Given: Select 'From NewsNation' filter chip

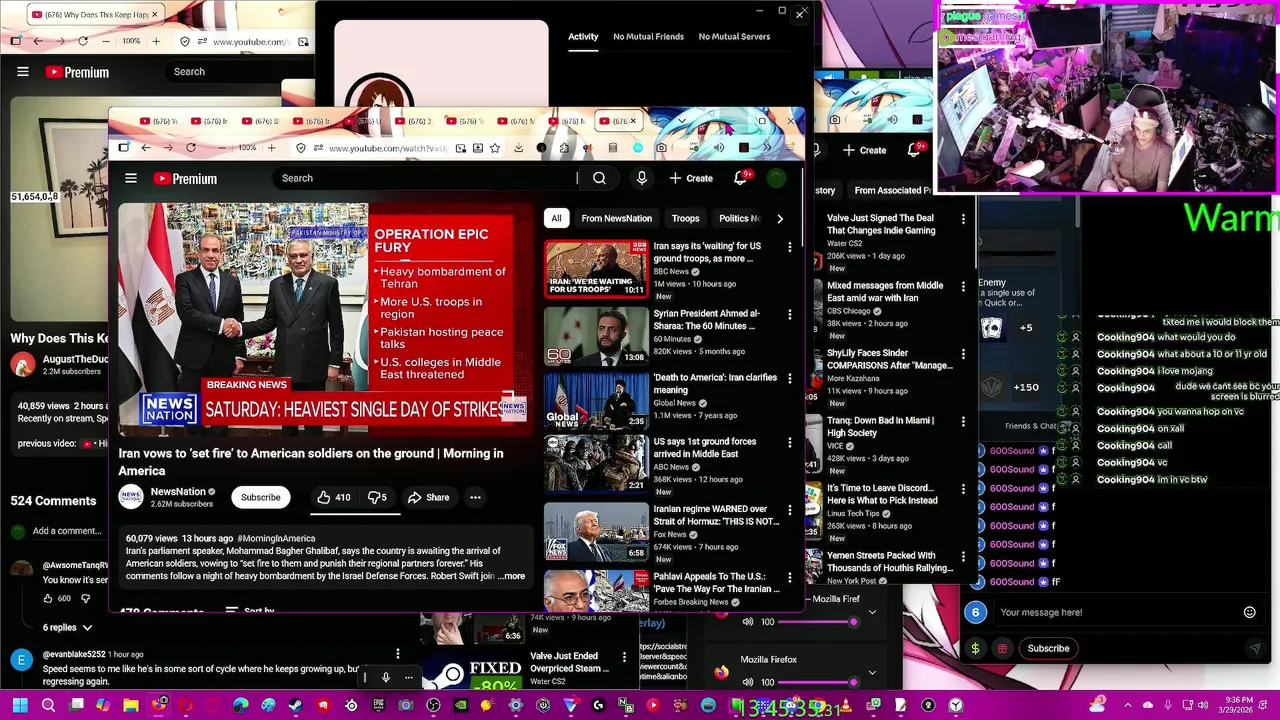Looking at the screenshot, I should pyautogui.click(x=616, y=218).
